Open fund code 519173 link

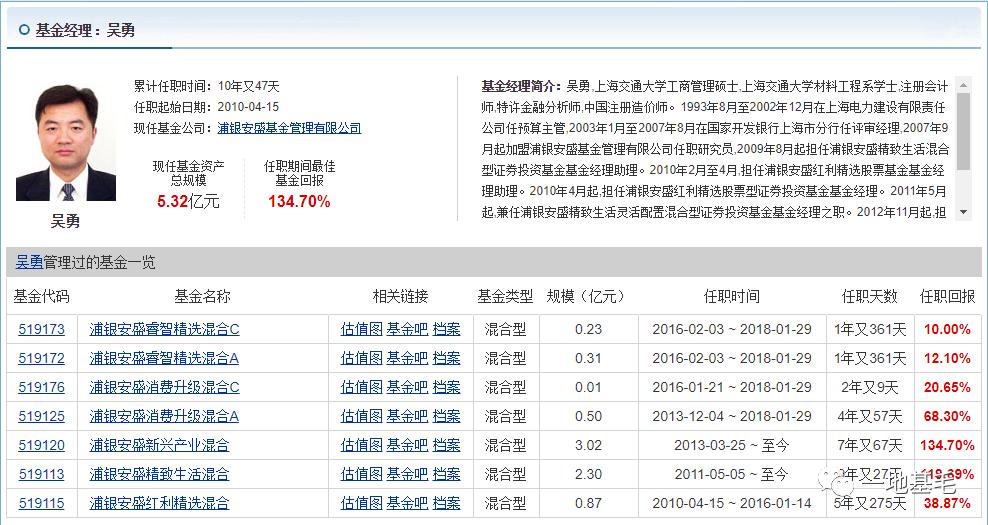coord(42,329)
